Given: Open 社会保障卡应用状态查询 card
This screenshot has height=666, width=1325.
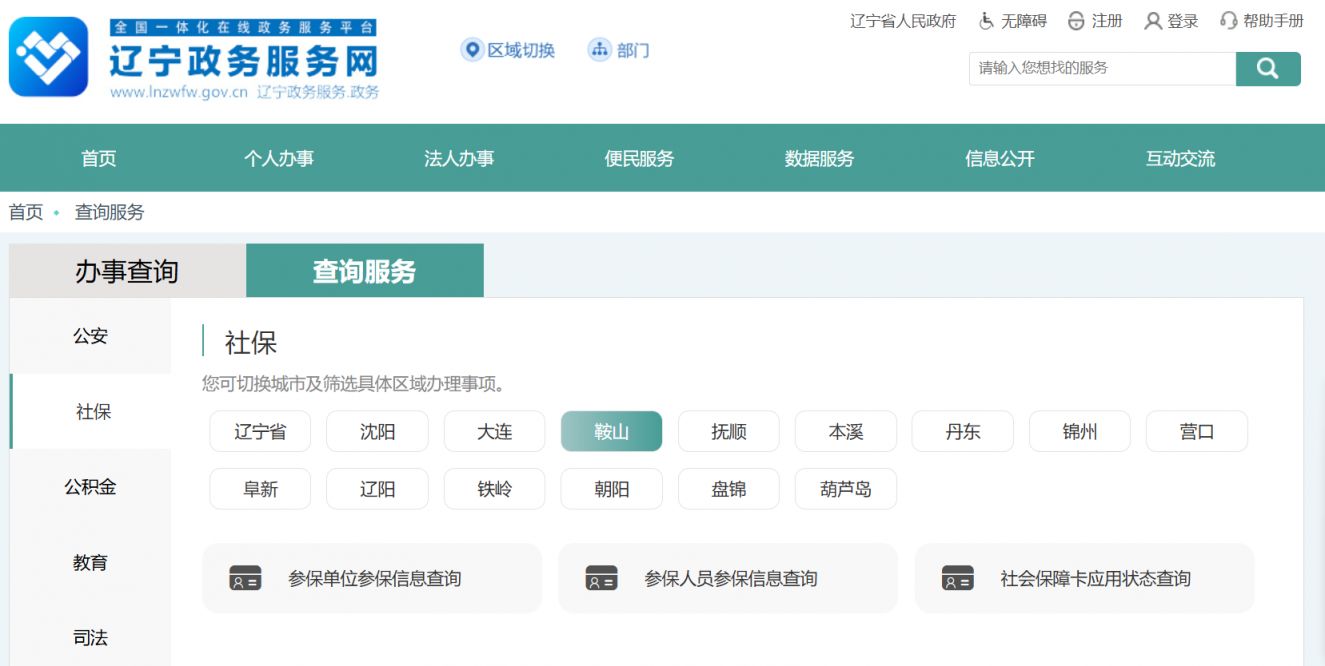Looking at the screenshot, I should [x=1084, y=578].
